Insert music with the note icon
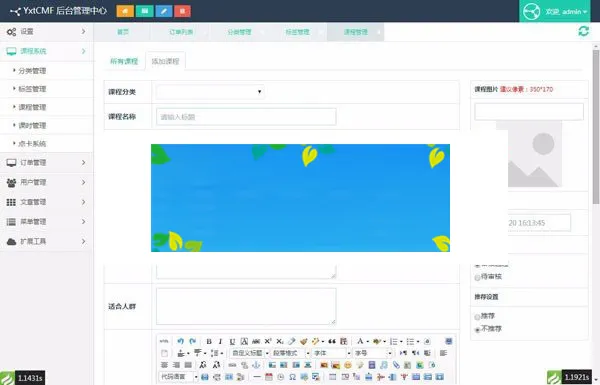 click(x=384, y=365)
